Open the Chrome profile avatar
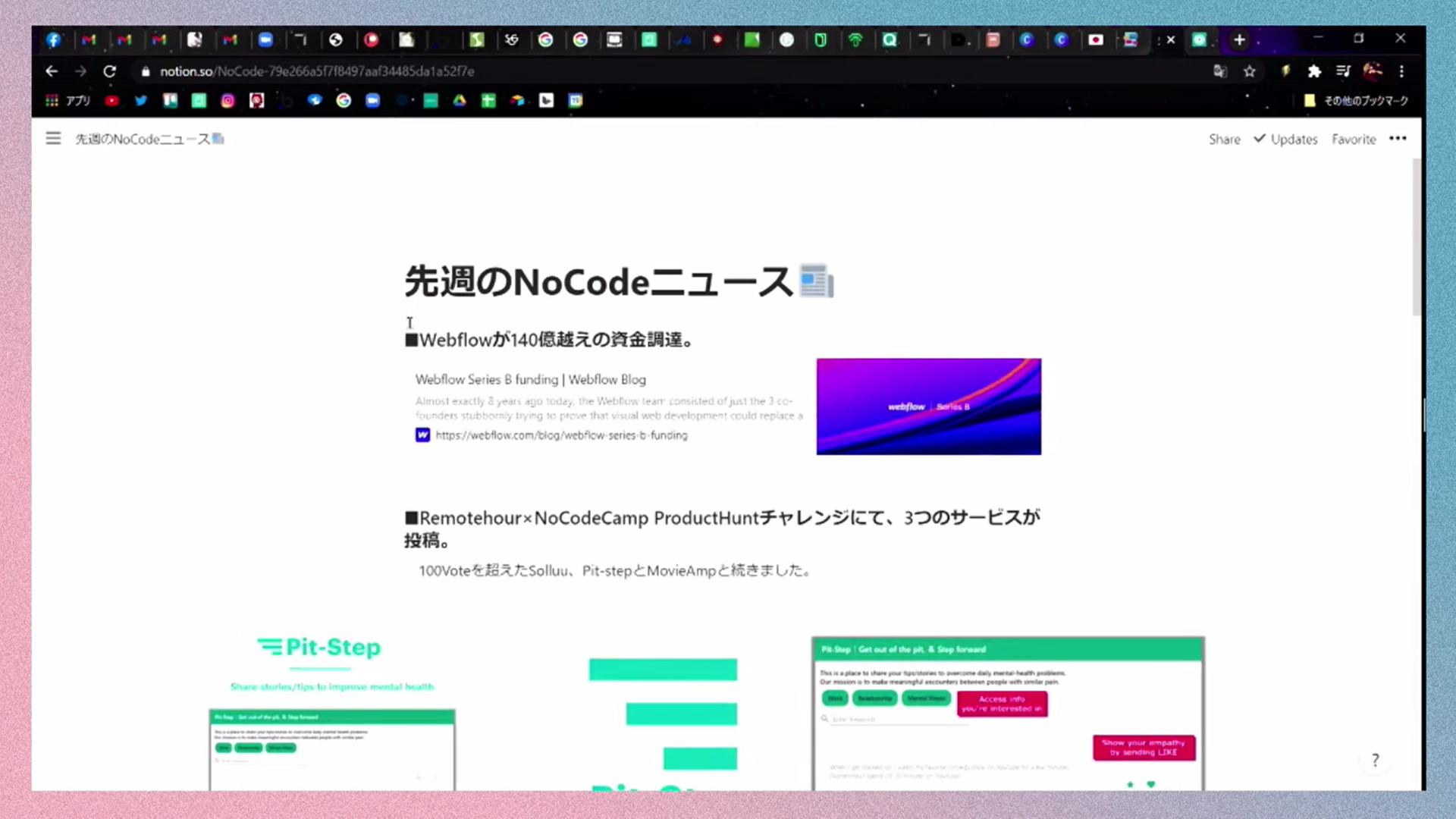This screenshot has height=819, width=1456. [1373, 71]
